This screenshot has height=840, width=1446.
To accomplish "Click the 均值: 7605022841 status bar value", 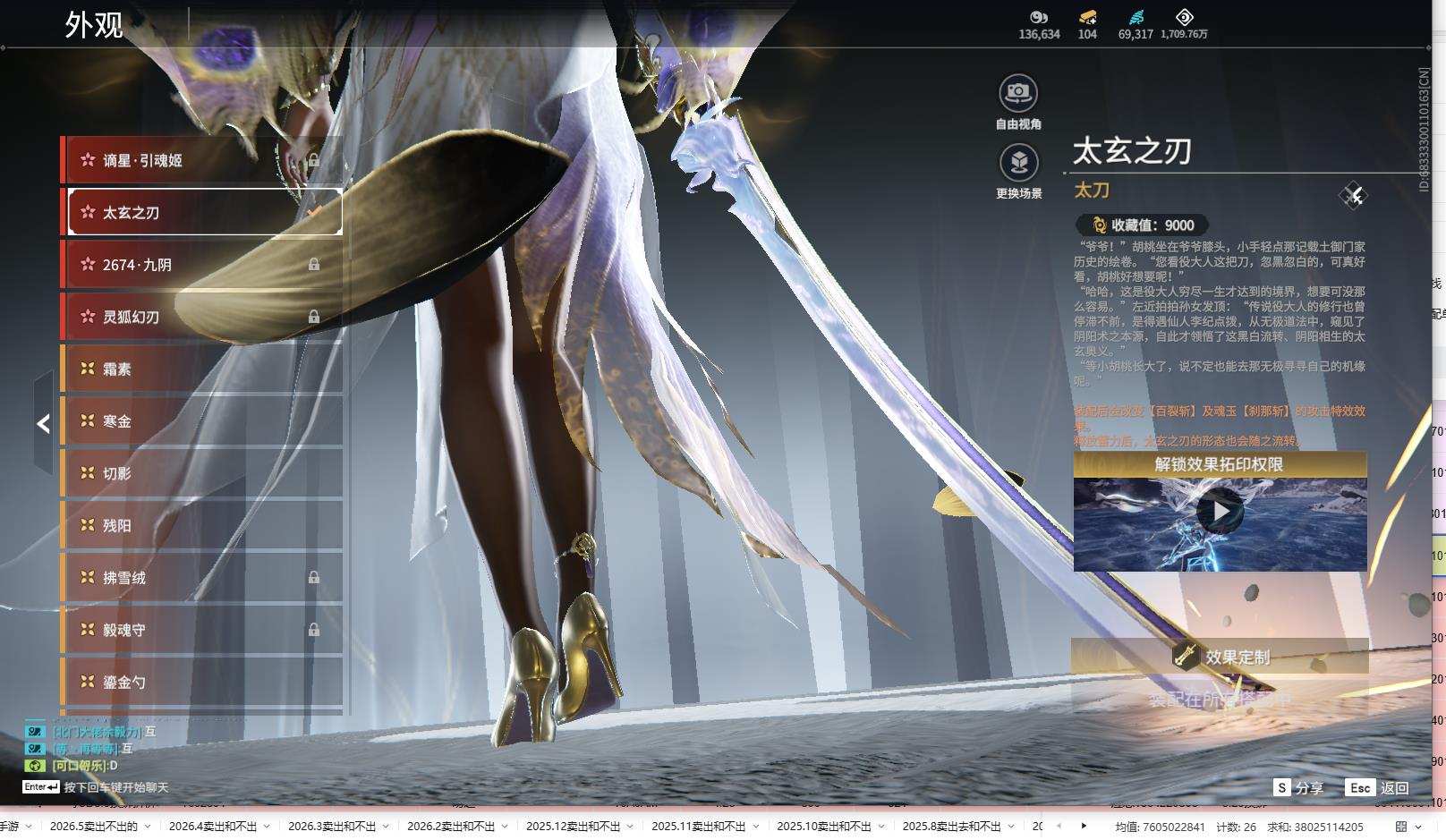I will pyautogui.click(x=1160, y=827).
